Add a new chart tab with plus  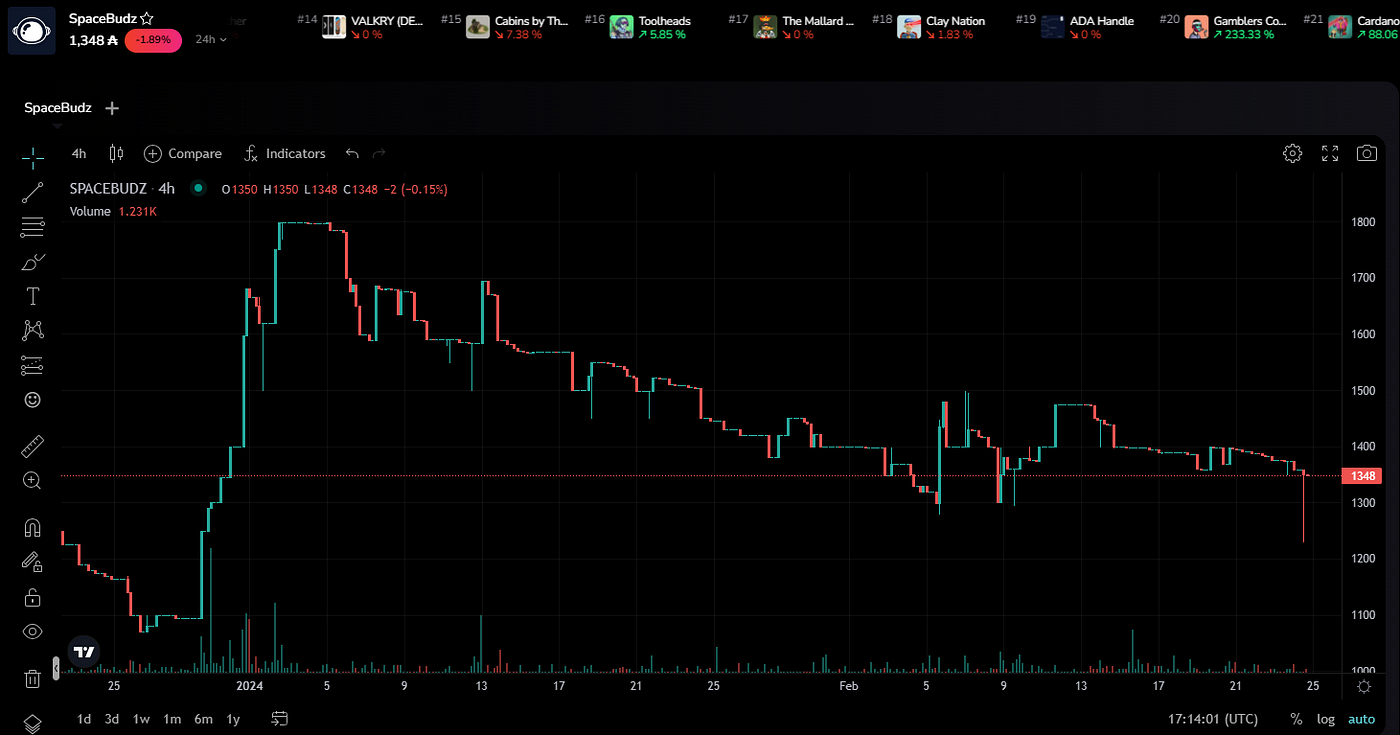pyautogui.click(x=112, y=107)
